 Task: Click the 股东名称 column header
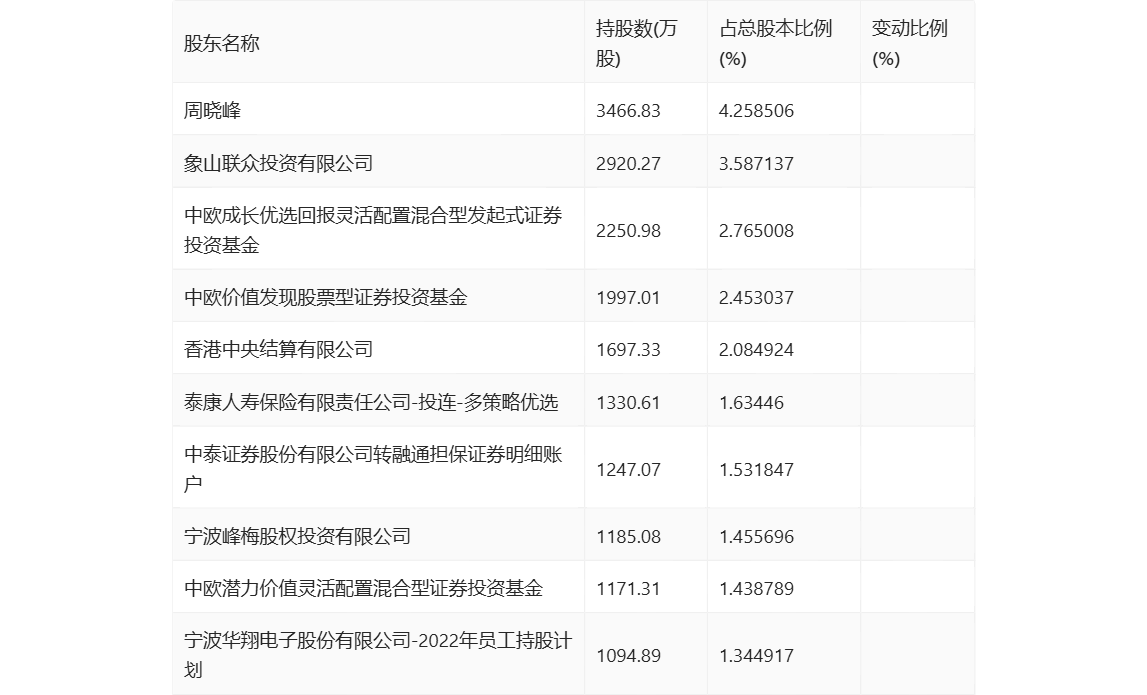pyautogui.click(x=222, y=44)
